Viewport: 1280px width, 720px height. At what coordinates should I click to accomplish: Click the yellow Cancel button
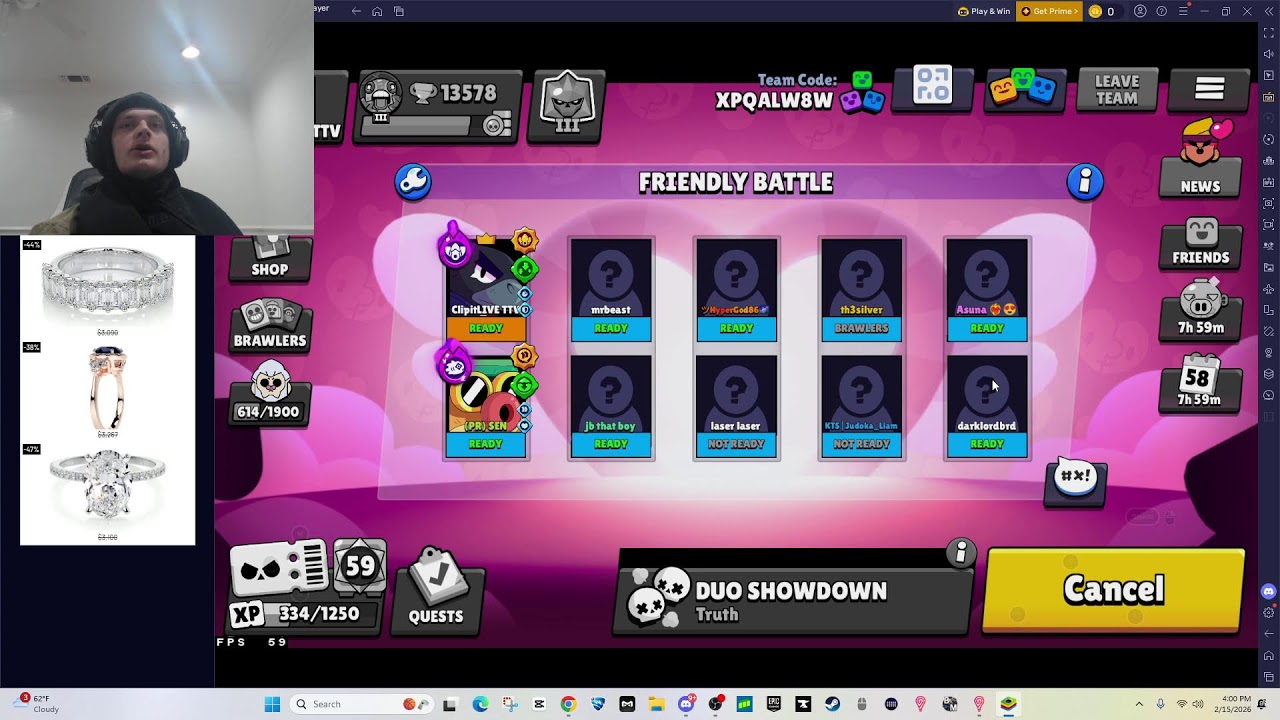tap(1114, 591)
